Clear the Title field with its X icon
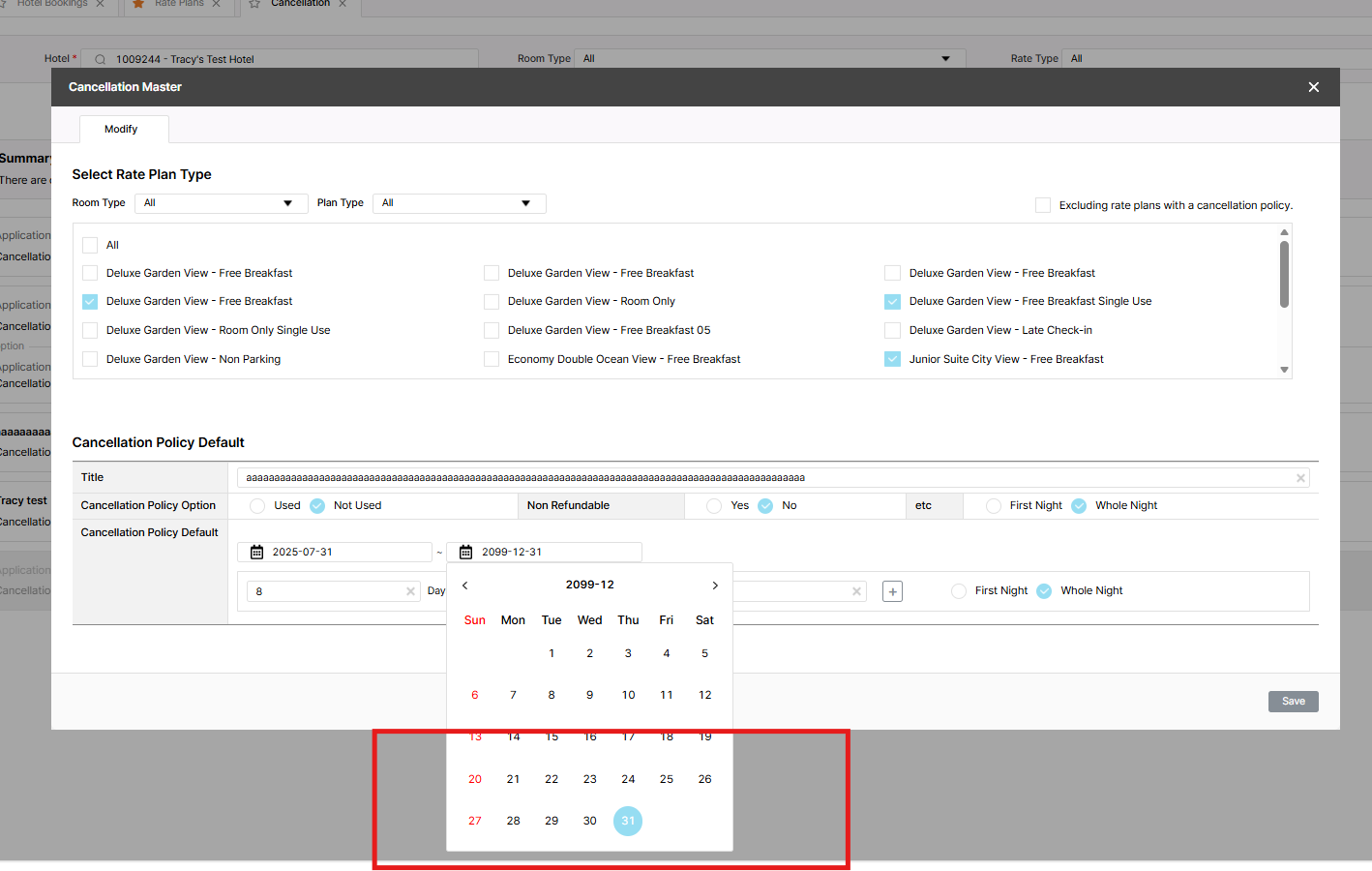This screenshot has width=1372, height=871. click(1300, 478)
